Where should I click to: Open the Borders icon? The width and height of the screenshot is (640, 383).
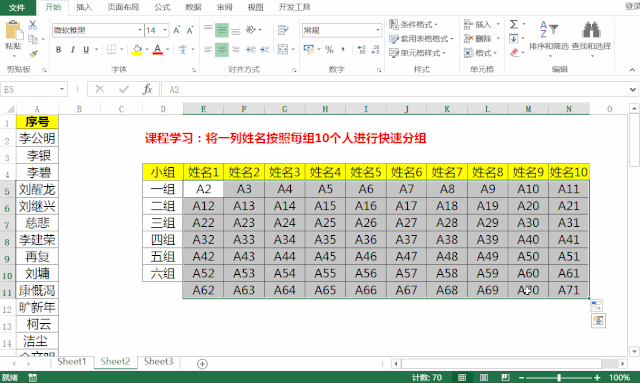[111, 50]
